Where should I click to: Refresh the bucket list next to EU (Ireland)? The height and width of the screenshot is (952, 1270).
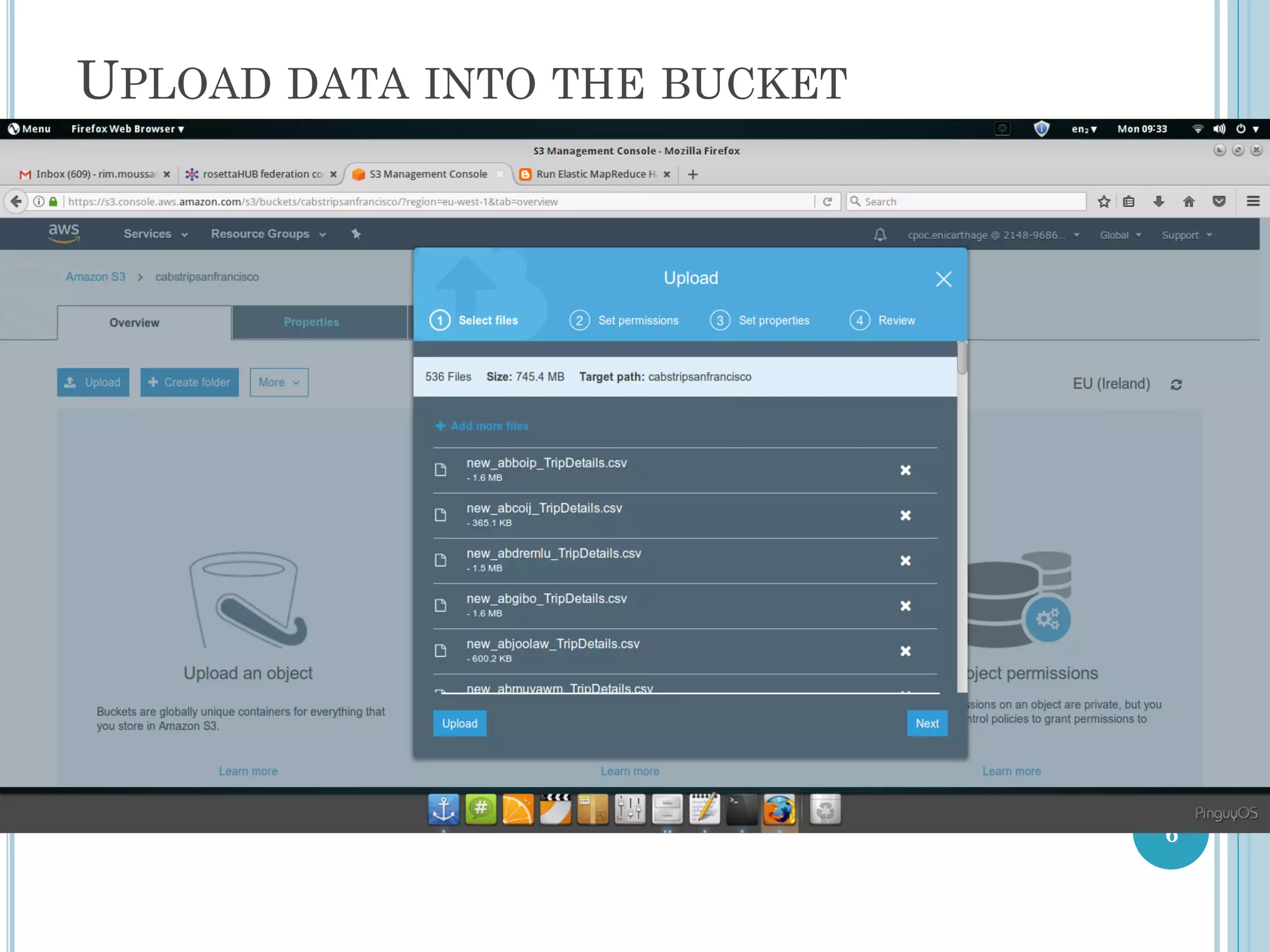click(1176, 385)
